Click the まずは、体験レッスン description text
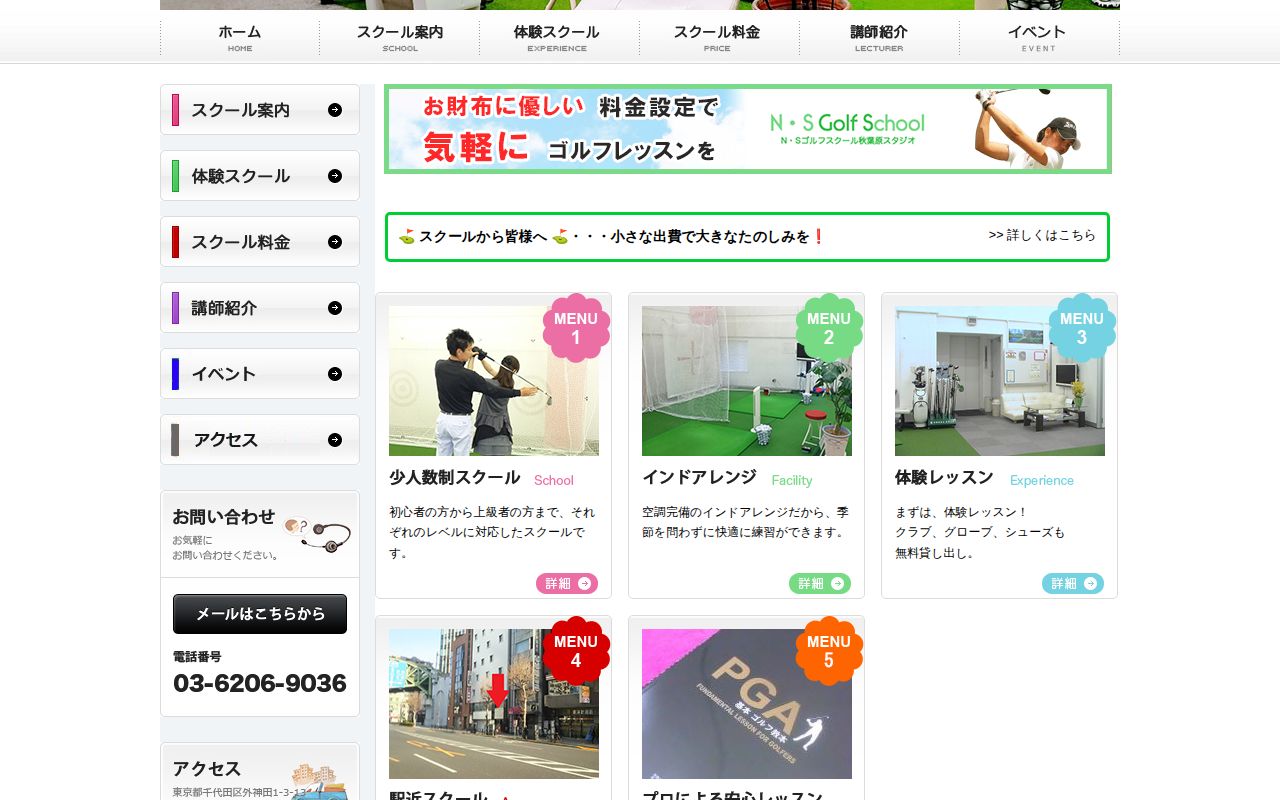Image resolution: width=1280 pixels, height=800 pixels. 980,532
